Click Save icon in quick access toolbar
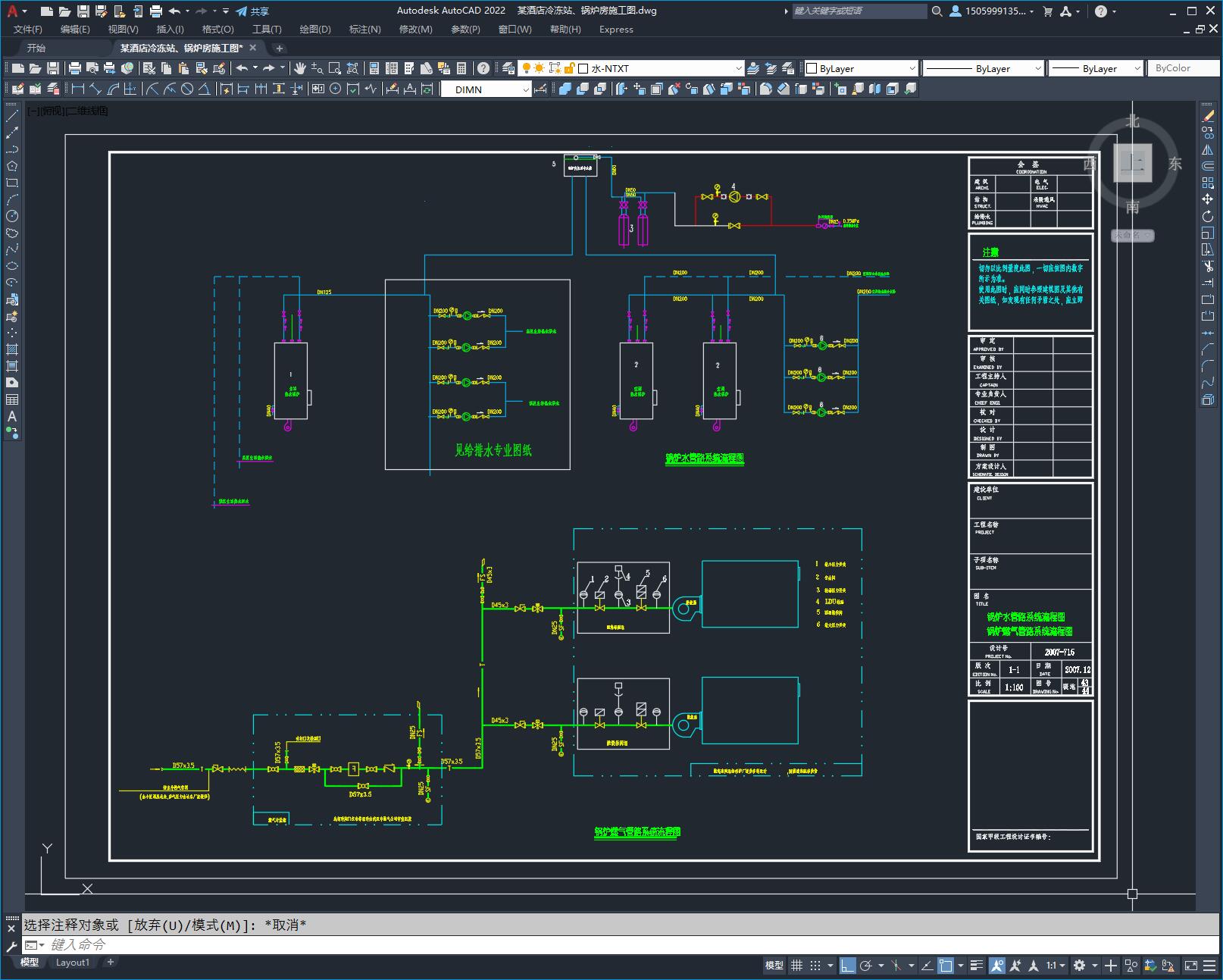The image size is (1223, 980). click(83, 11)
